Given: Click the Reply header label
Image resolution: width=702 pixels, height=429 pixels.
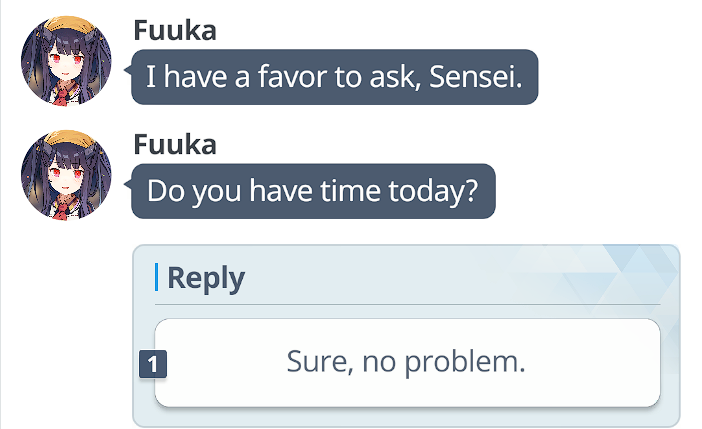Looking at the screenshot, I should pos(205,277).
